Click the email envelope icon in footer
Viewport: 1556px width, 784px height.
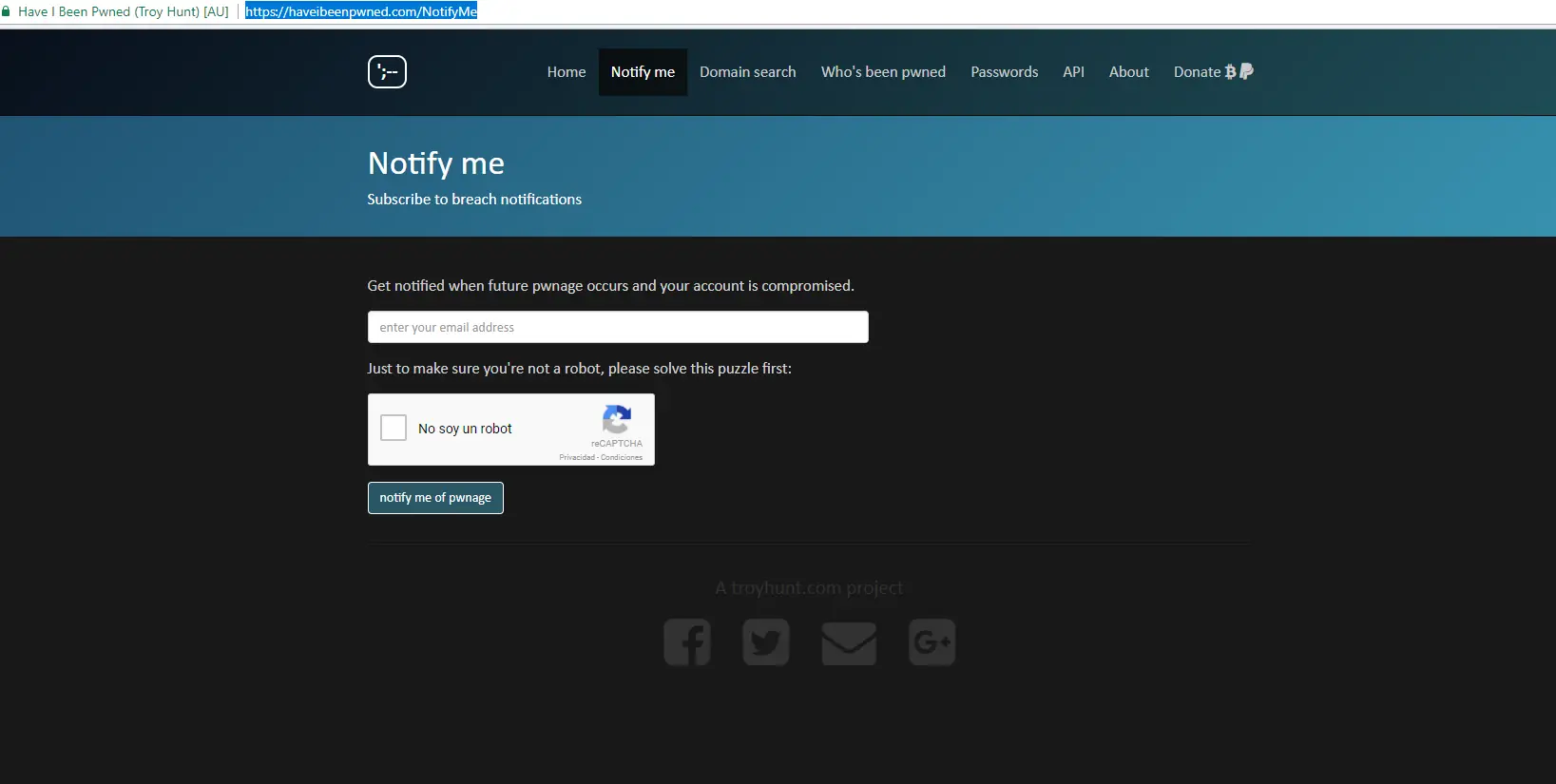coord(849,643)
